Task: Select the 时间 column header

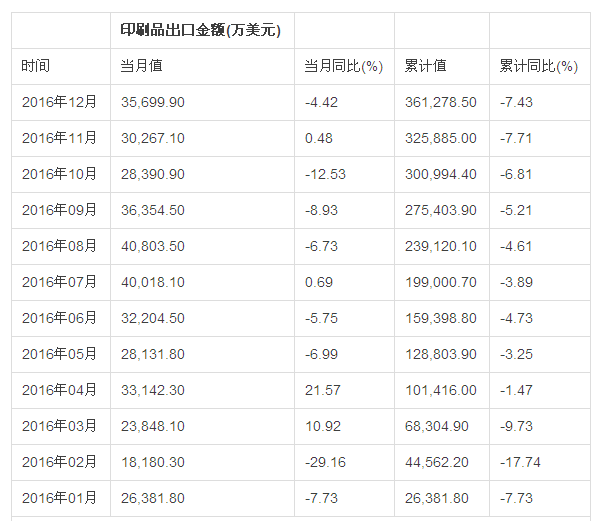Action: [x=36, y=66]
